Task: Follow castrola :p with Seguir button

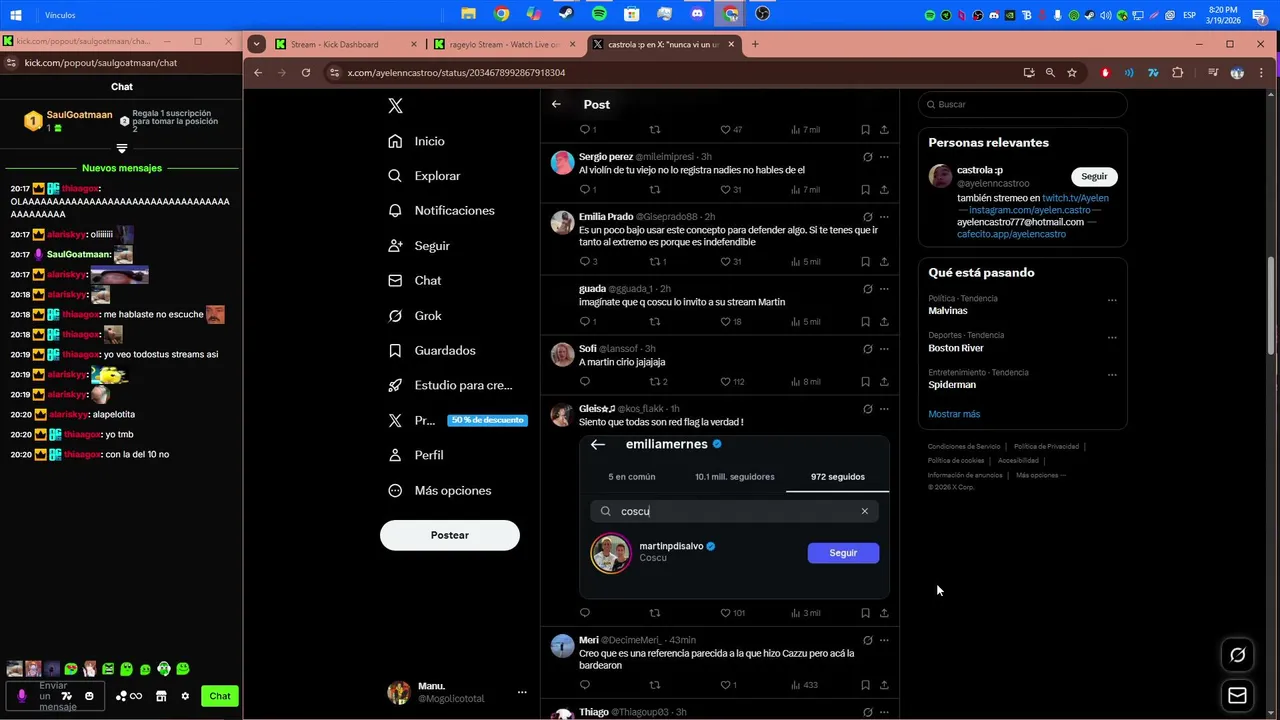Action: pyautogui.click(x=1094, y=176)
